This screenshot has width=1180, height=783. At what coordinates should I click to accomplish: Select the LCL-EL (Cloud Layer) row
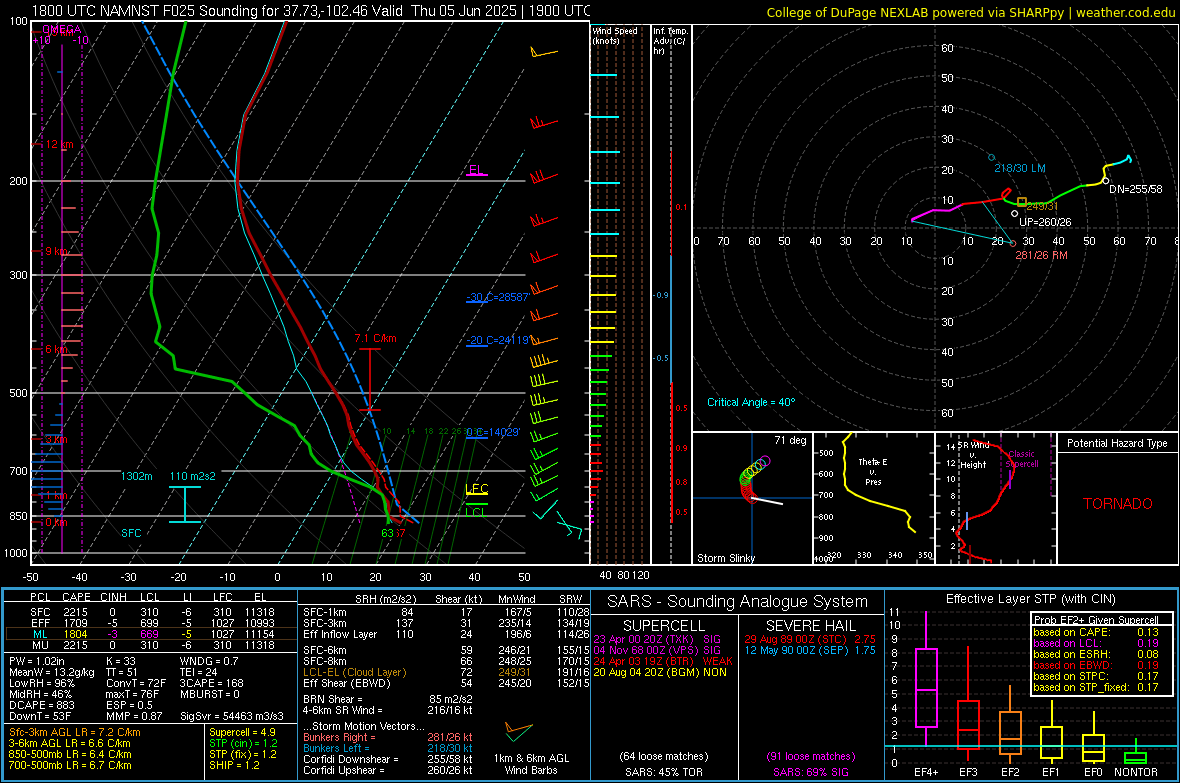[x=446, y=672]
